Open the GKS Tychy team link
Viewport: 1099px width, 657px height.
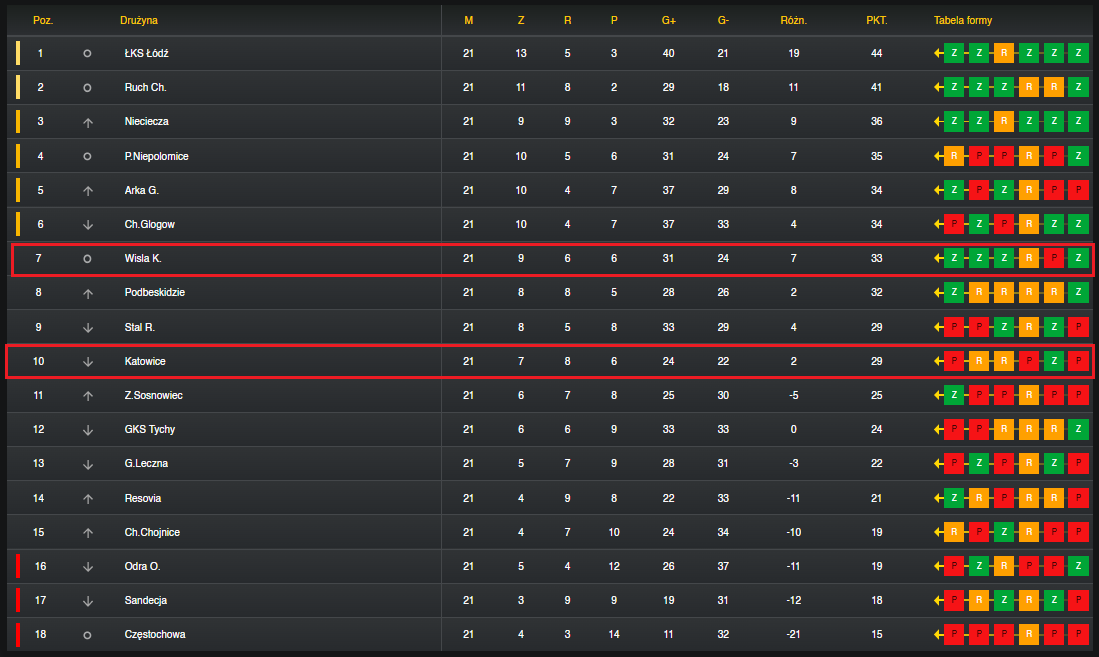[150, 429]
